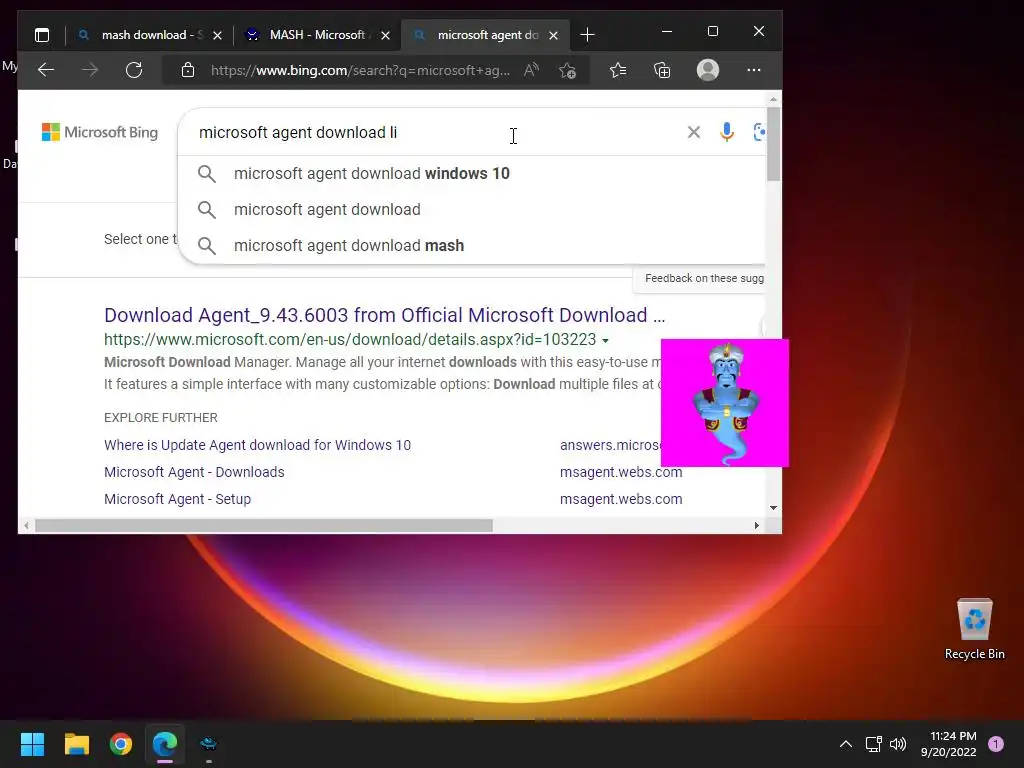
Task: Open Microsoft Agent - Downloads link
Action: click(x=194, y=472)
